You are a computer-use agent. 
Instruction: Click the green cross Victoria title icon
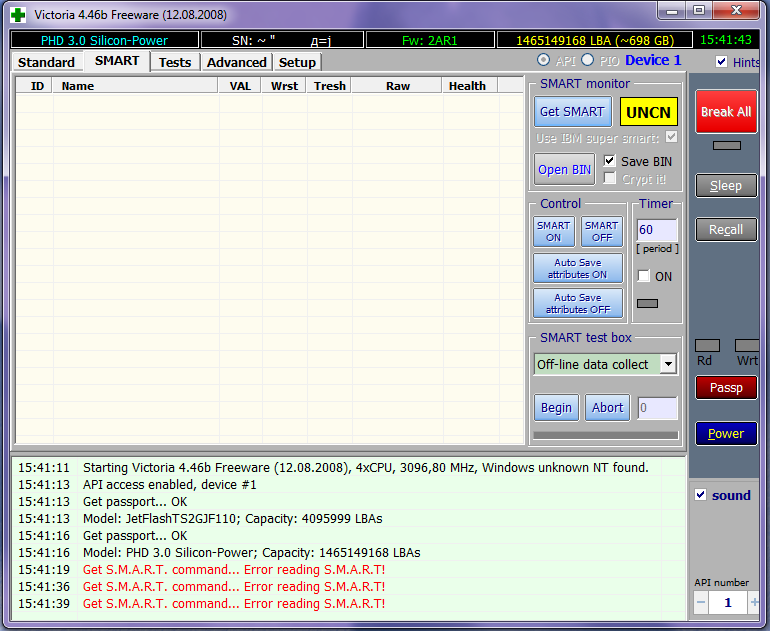pos(17,15)
